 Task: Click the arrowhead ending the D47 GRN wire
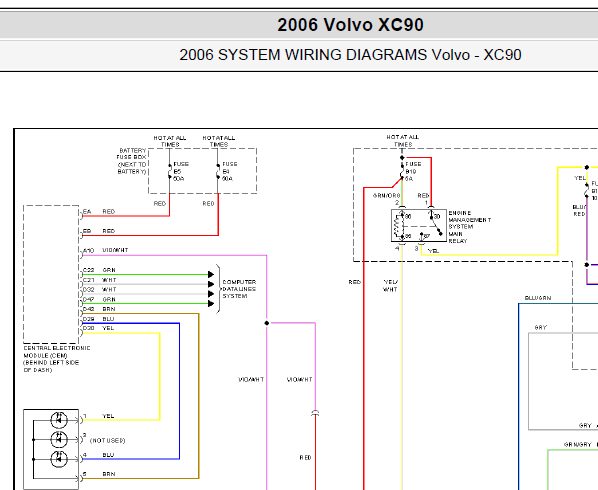pyautogui.click(x=211, y=304)
